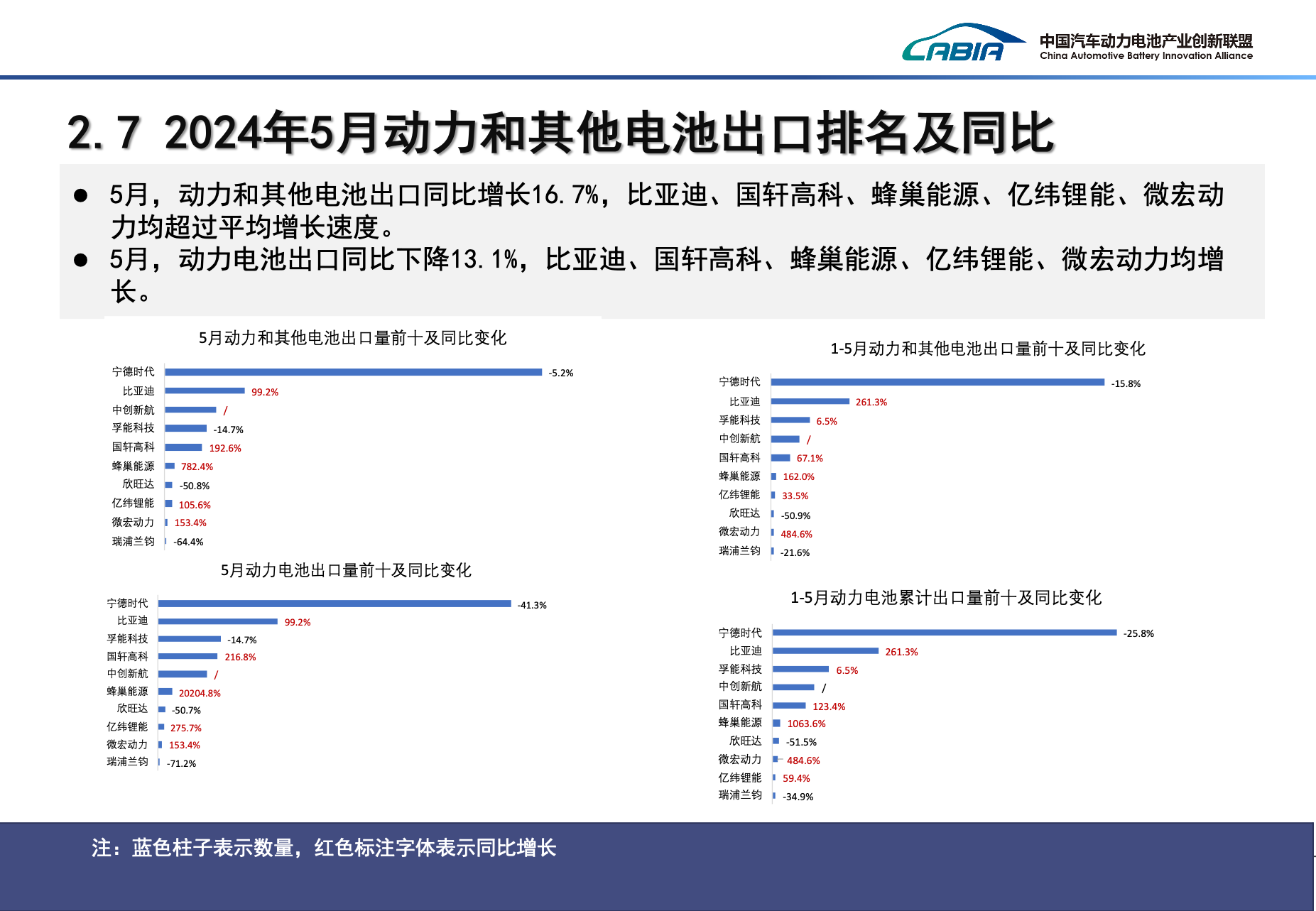Screen dimensions: 1316x911
Task: Click the 蜂巢能源 label next to 162.0%
Action: 739,476
